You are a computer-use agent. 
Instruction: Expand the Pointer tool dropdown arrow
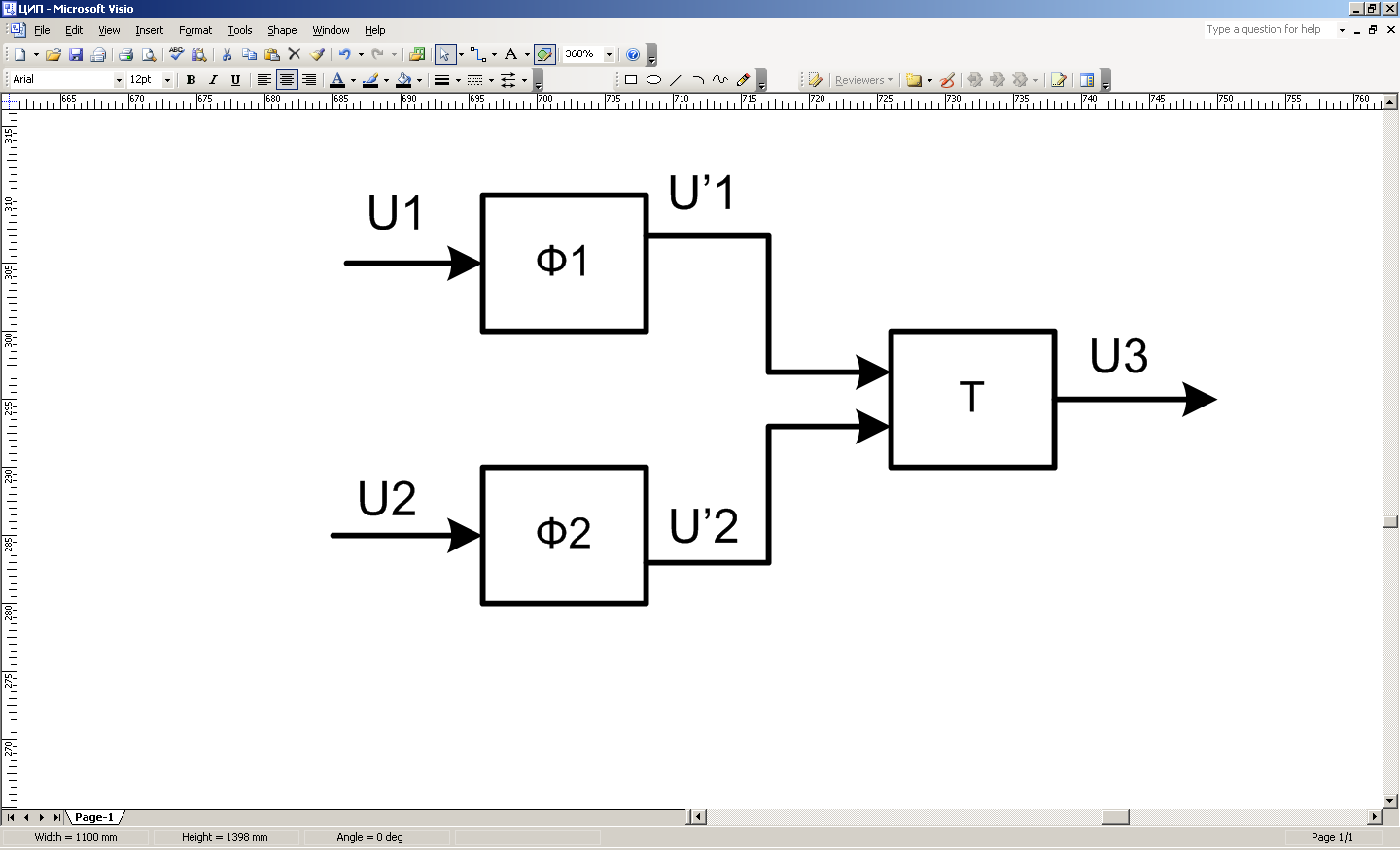pyautogui.click(x=461, y=54)
